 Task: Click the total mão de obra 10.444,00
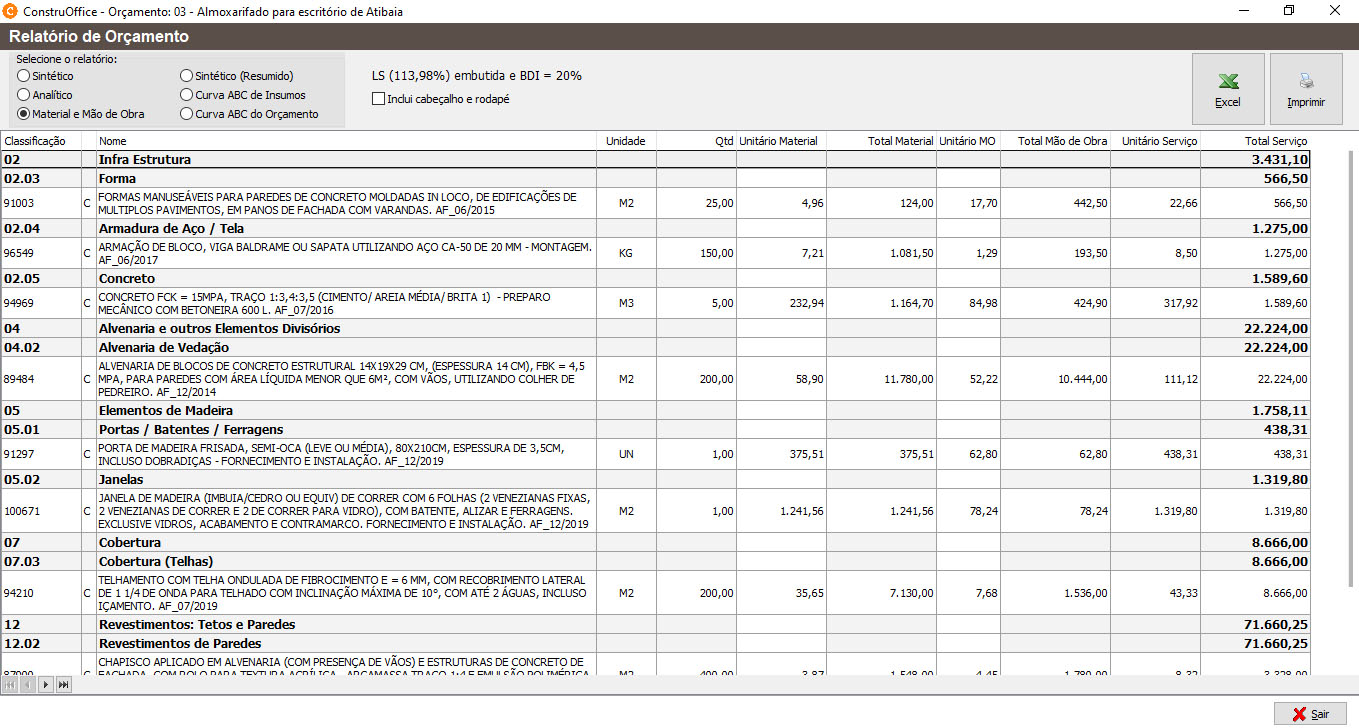pyautogui.click(x=1082, y=379)
